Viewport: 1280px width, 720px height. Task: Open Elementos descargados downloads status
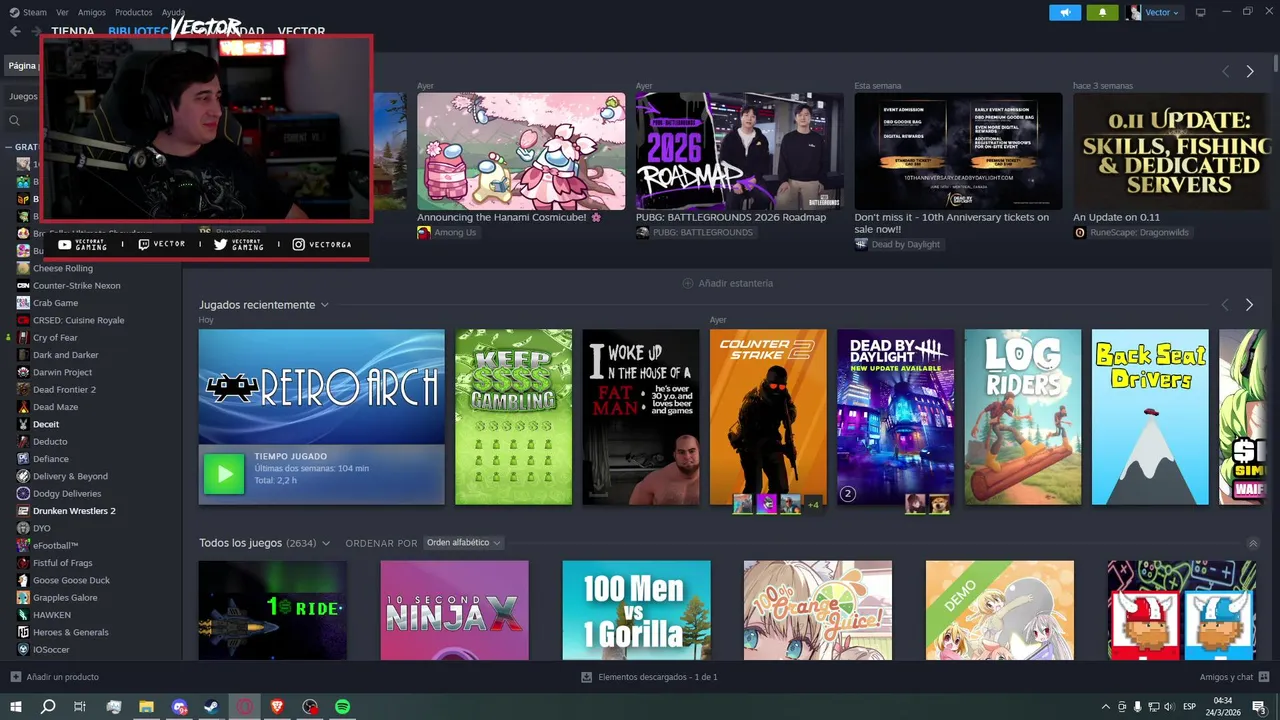[x=649, y=677]
